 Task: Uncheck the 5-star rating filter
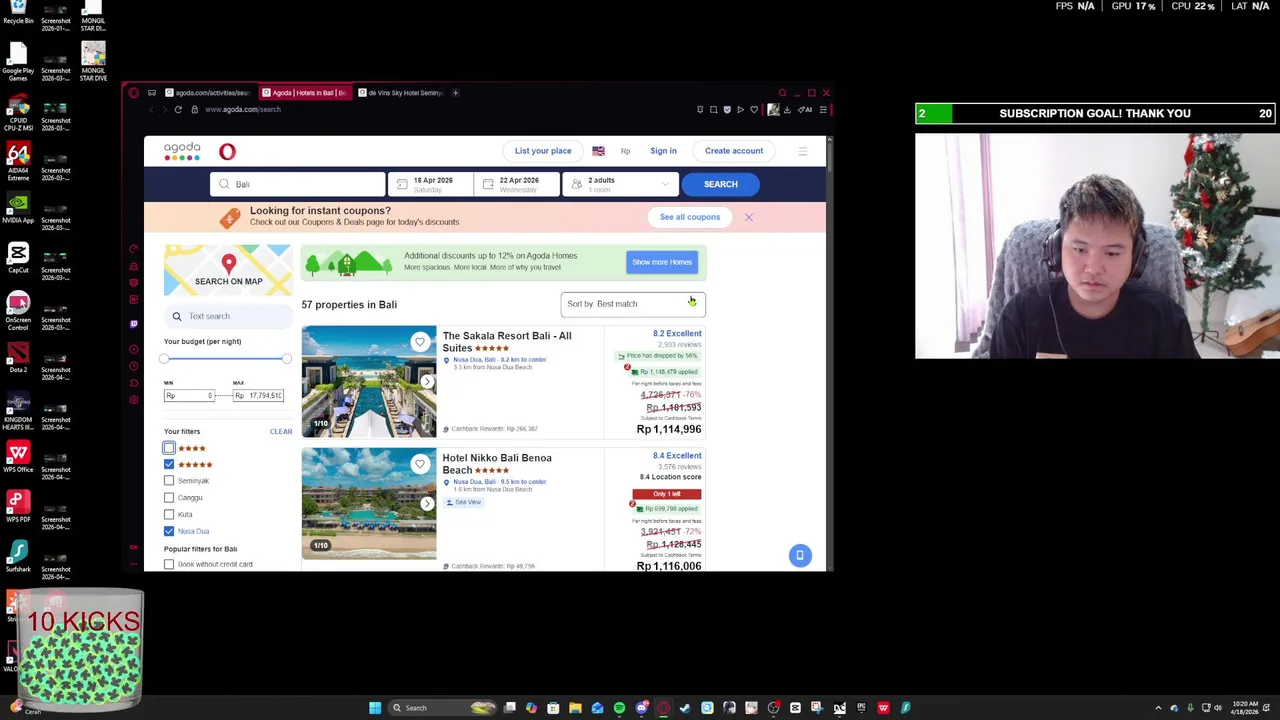(x=169, y=464)
